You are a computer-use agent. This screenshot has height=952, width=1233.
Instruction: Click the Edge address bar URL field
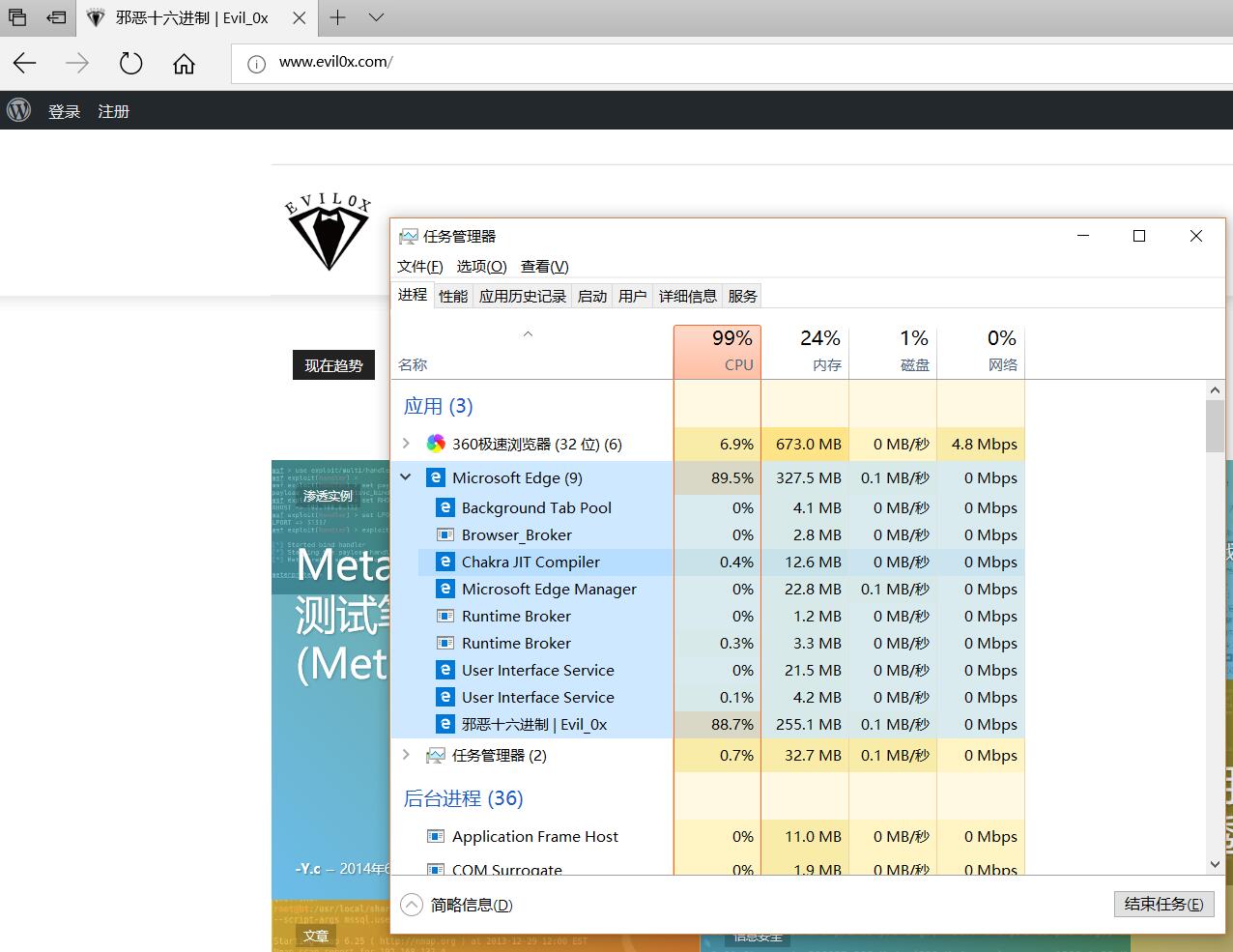734,63
